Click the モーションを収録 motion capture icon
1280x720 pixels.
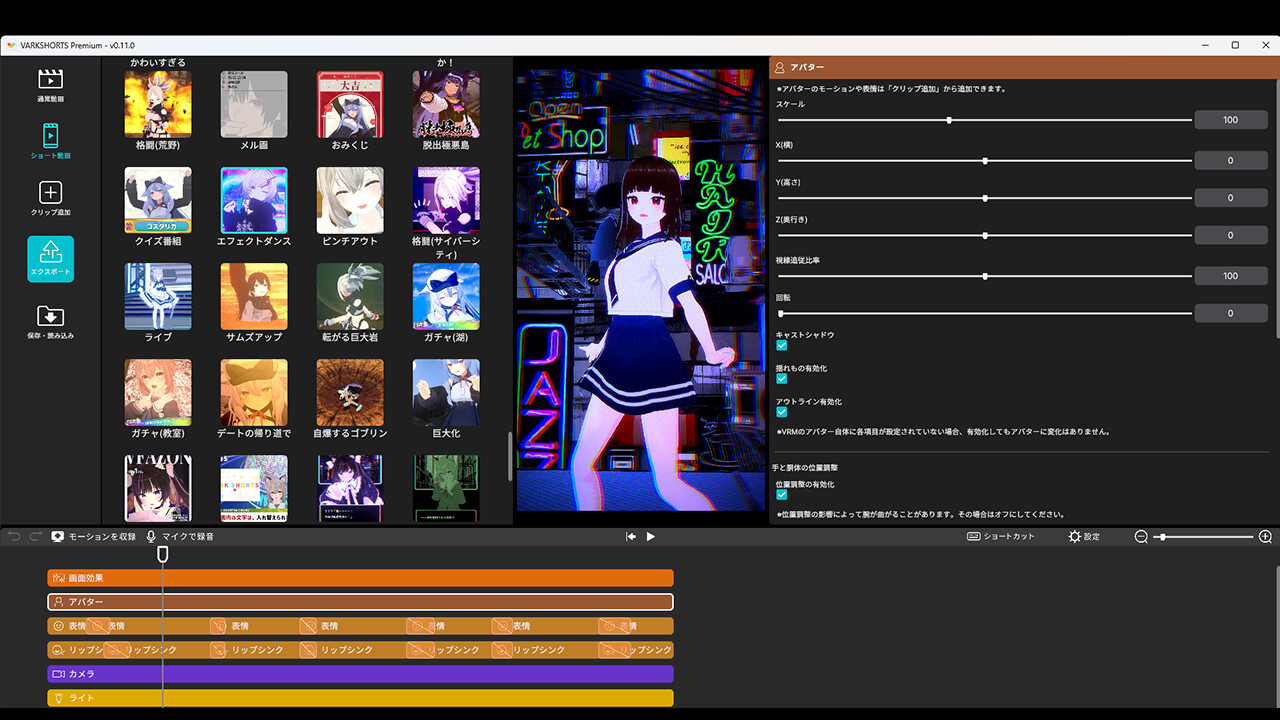tap(58, 535)
